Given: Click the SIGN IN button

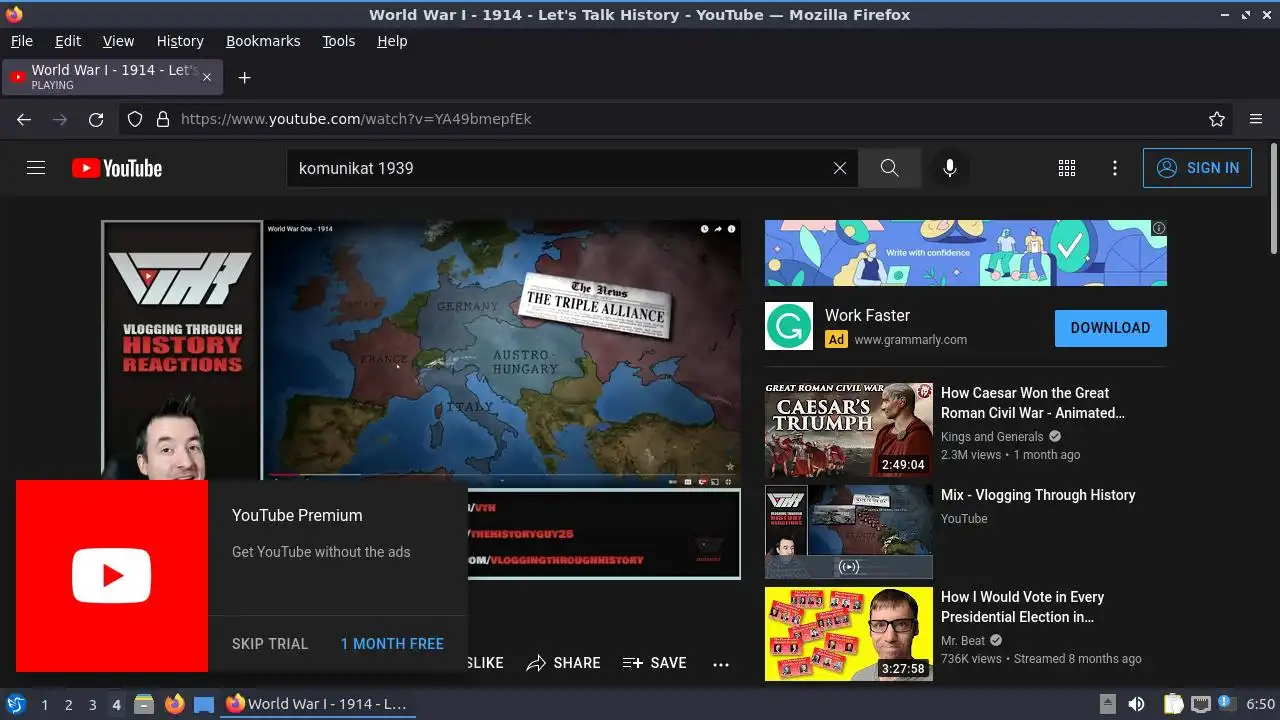Looking at the screenshot, I should click(x=1197, y=168).
